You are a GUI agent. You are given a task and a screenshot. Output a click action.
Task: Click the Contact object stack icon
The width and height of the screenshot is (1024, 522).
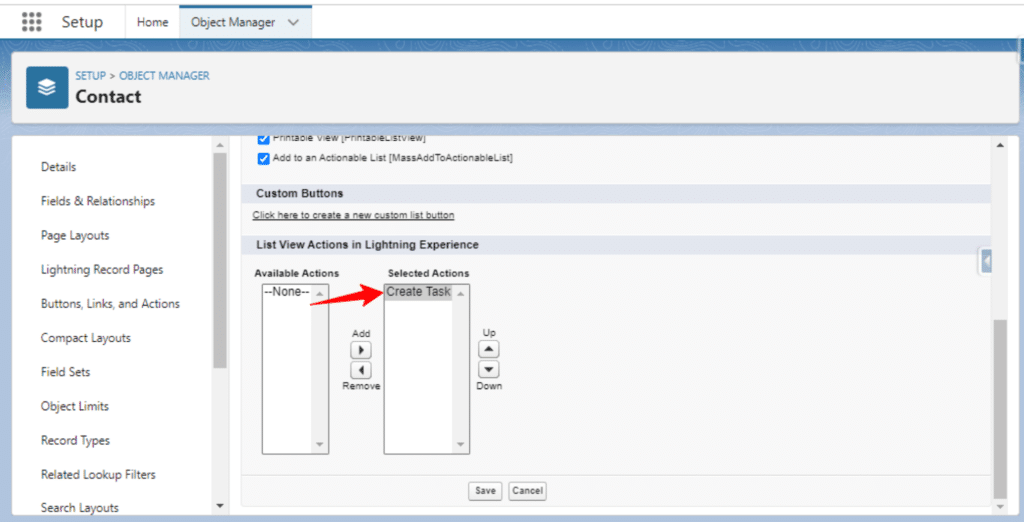pos(47,88)
